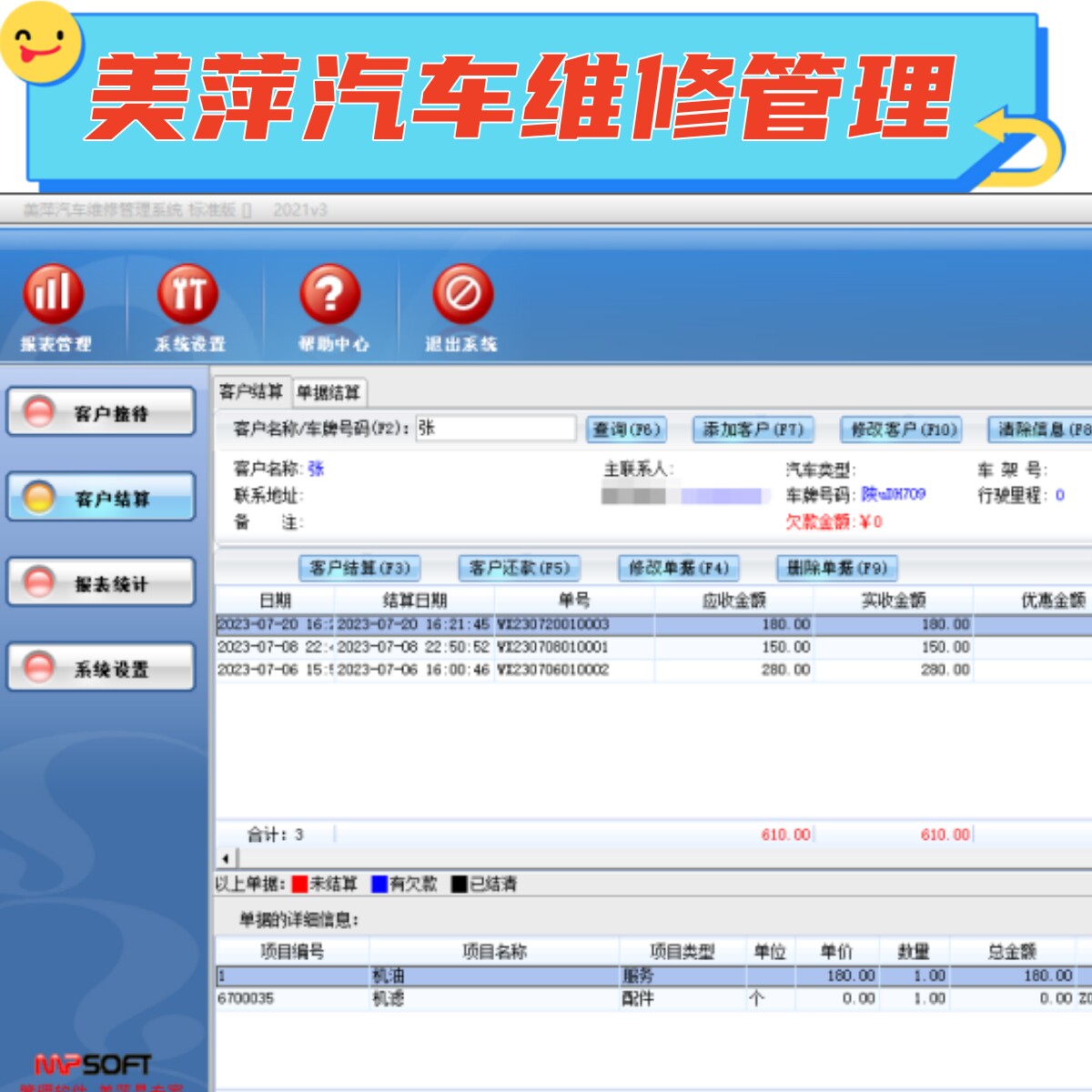Select 客户结算 in the sidebar
The width and height of the screenshot is (1092, 1092).
click(x=101, y=497)
